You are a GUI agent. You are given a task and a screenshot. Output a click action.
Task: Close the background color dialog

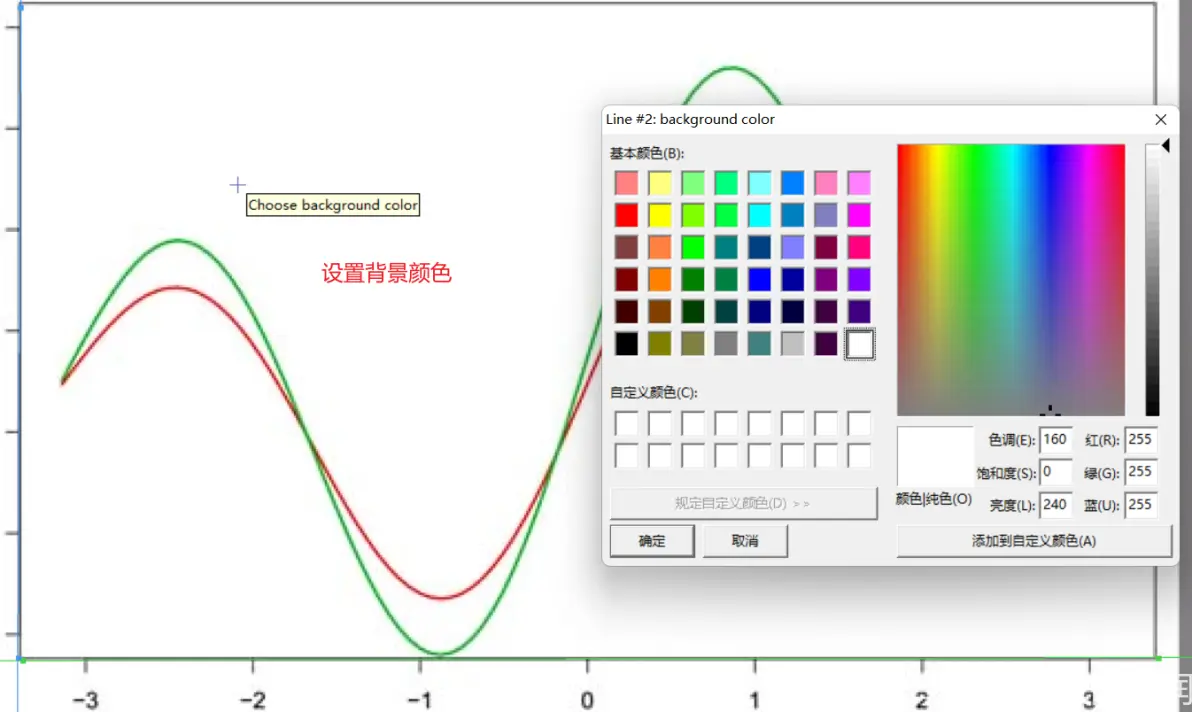tap(1160, 119)
